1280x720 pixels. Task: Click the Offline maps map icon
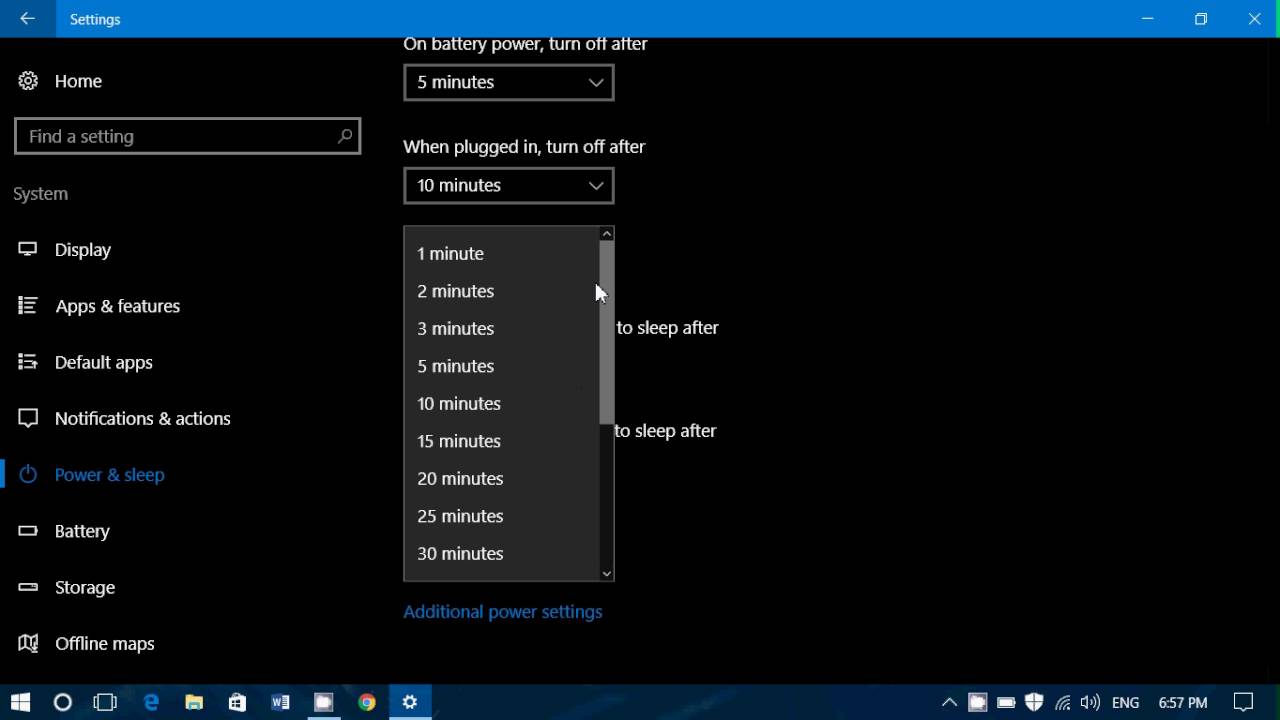point(28,642)
